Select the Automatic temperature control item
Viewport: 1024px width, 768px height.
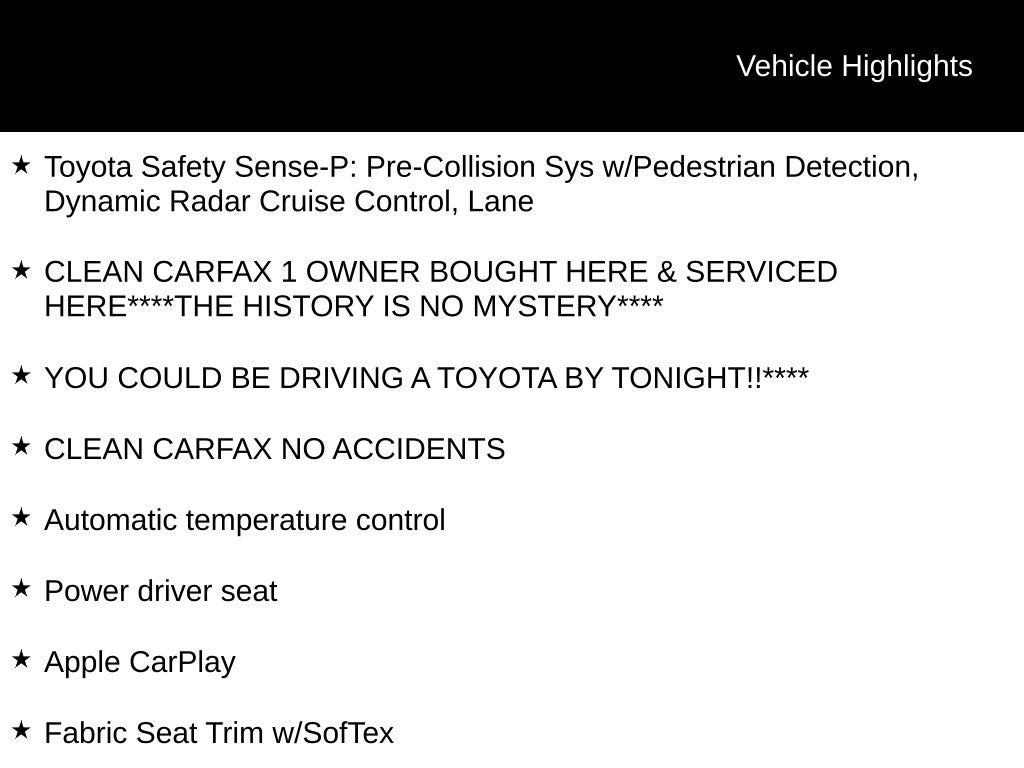click(x=245, y=521)
